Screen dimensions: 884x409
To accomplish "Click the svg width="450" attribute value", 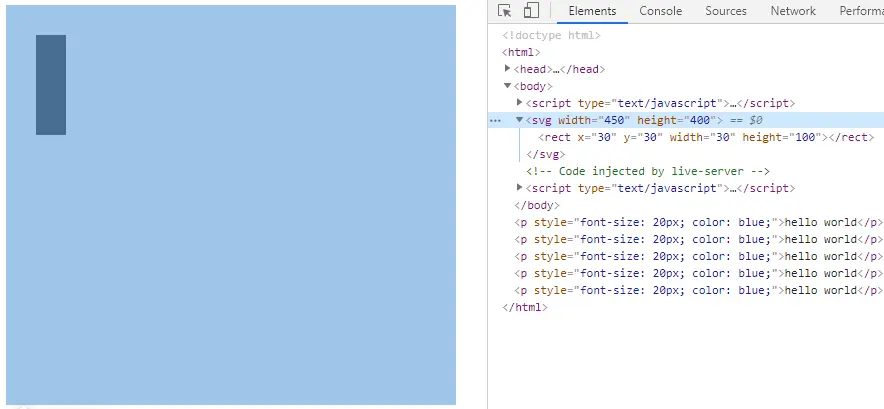I will 614,120.
